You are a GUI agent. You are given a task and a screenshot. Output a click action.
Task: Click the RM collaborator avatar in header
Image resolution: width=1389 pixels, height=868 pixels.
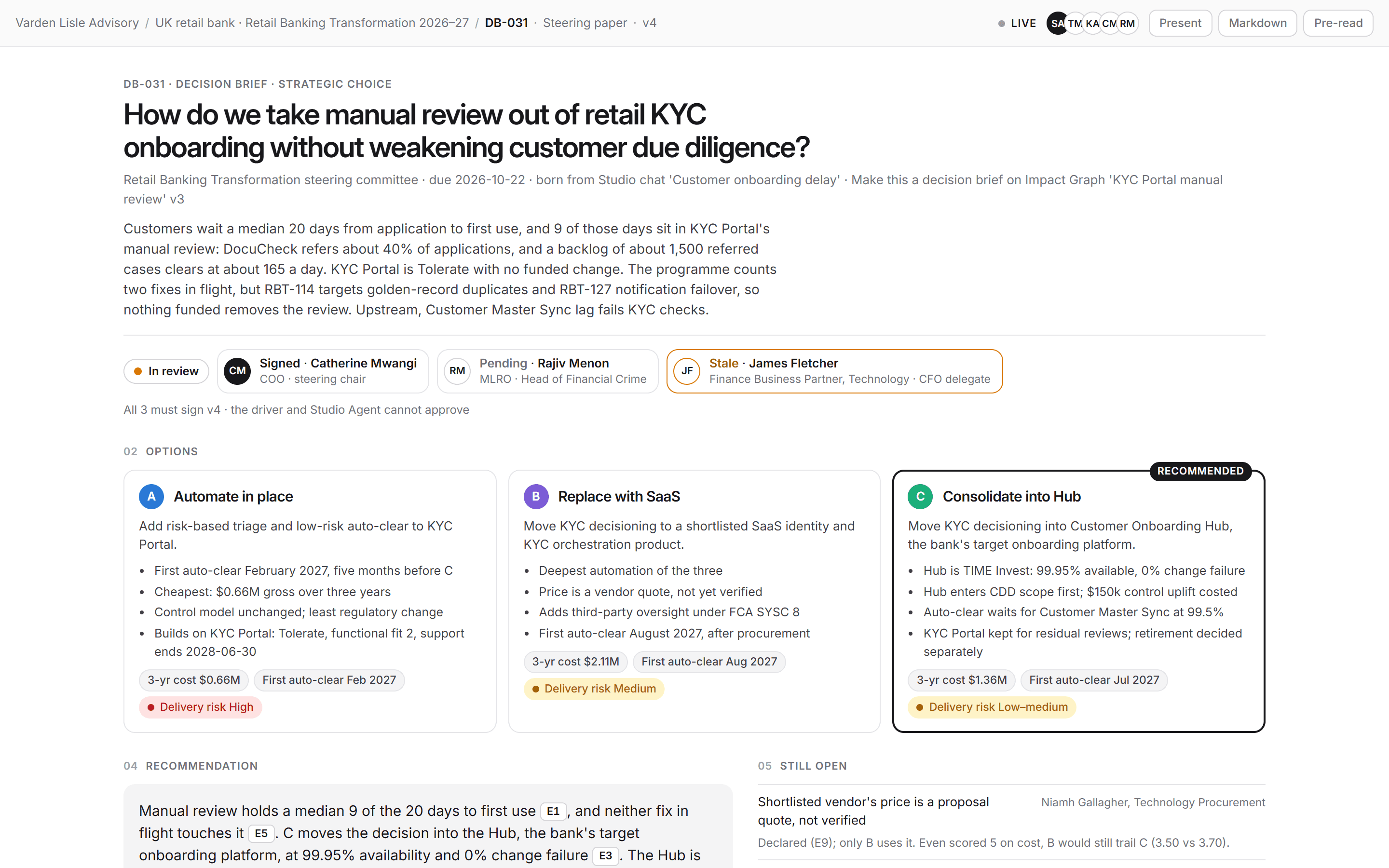(x=1127, y=24)
